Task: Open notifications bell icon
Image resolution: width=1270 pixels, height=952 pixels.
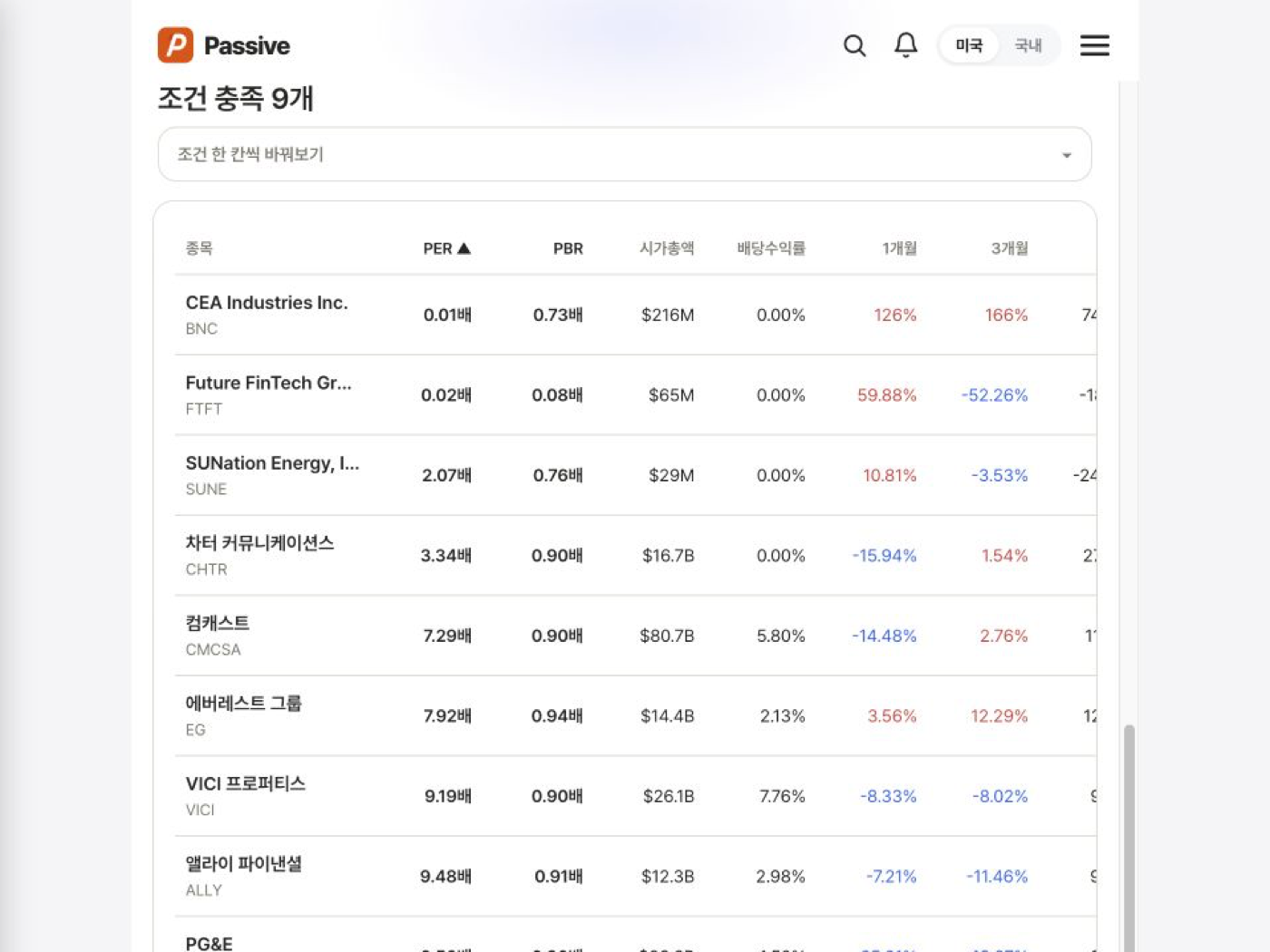Action: (905, 45)
